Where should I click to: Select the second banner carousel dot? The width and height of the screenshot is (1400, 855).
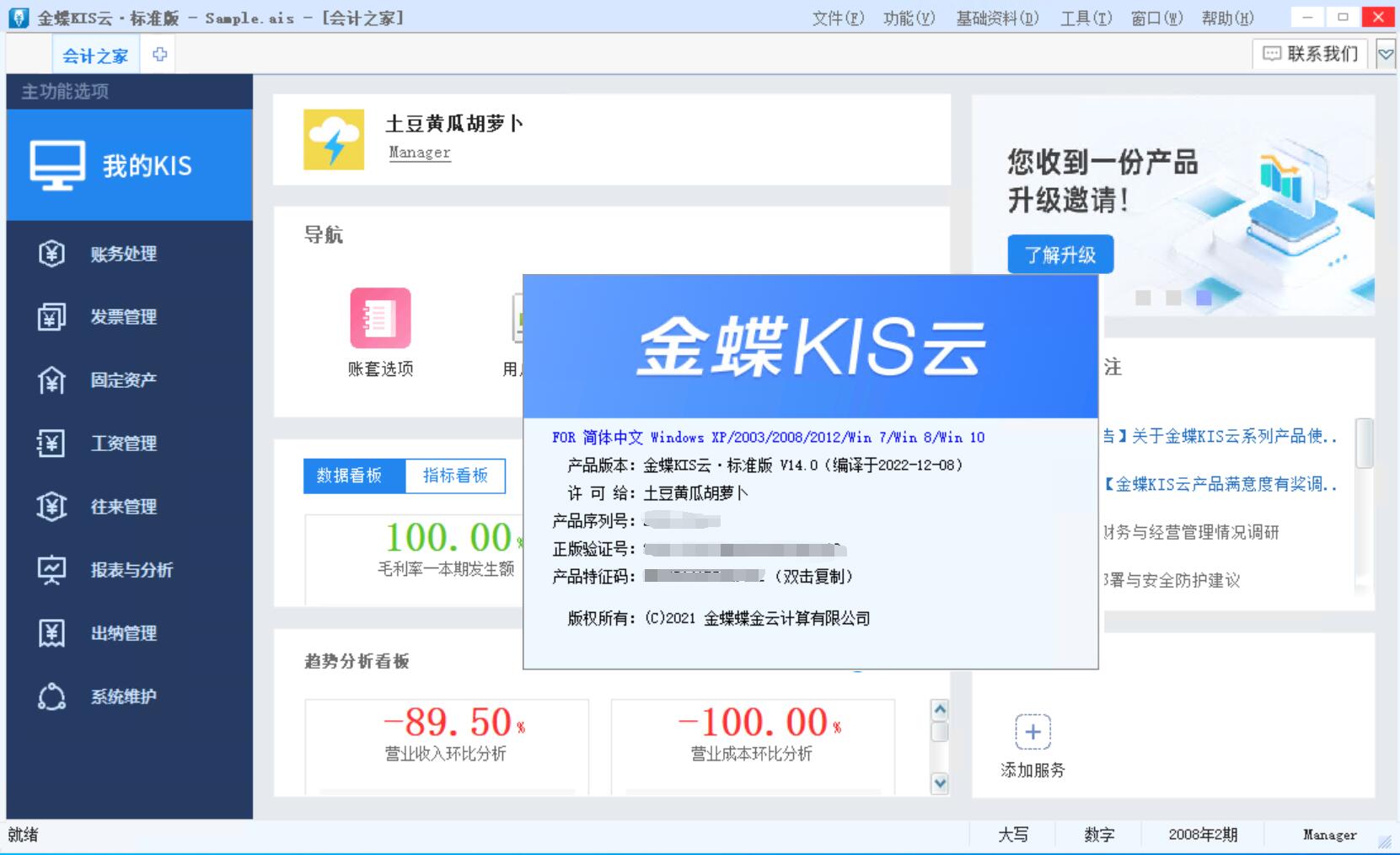tap(1173, 298)
